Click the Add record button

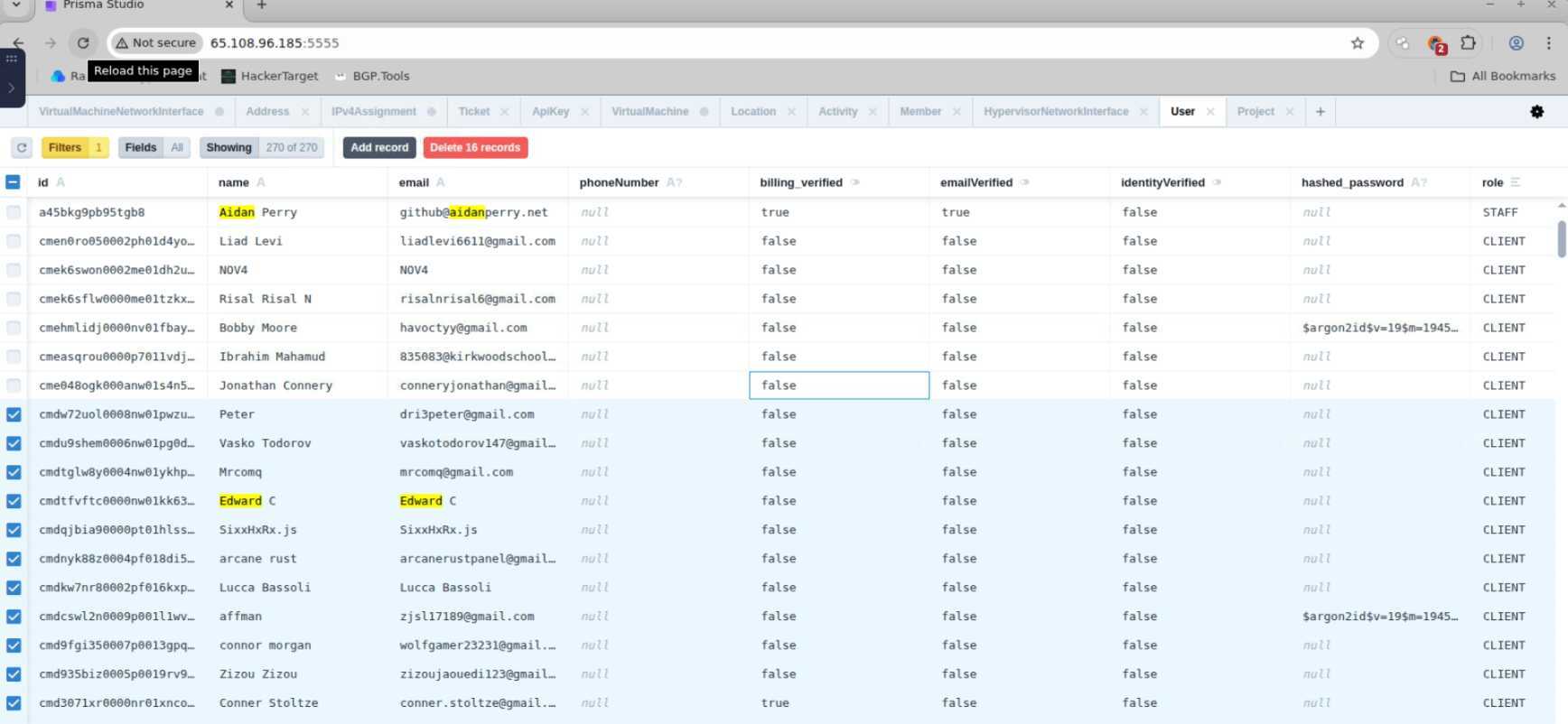coord(379,147)
